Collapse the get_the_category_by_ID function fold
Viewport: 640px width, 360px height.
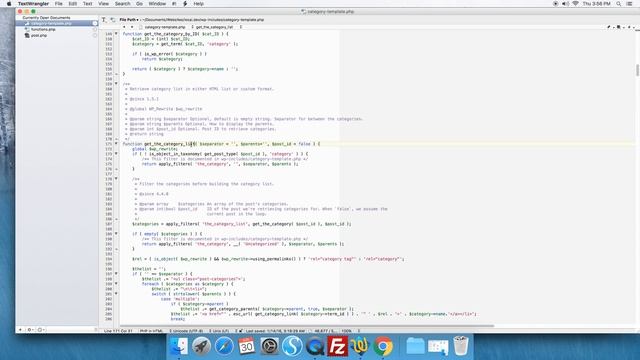(116, 34)
